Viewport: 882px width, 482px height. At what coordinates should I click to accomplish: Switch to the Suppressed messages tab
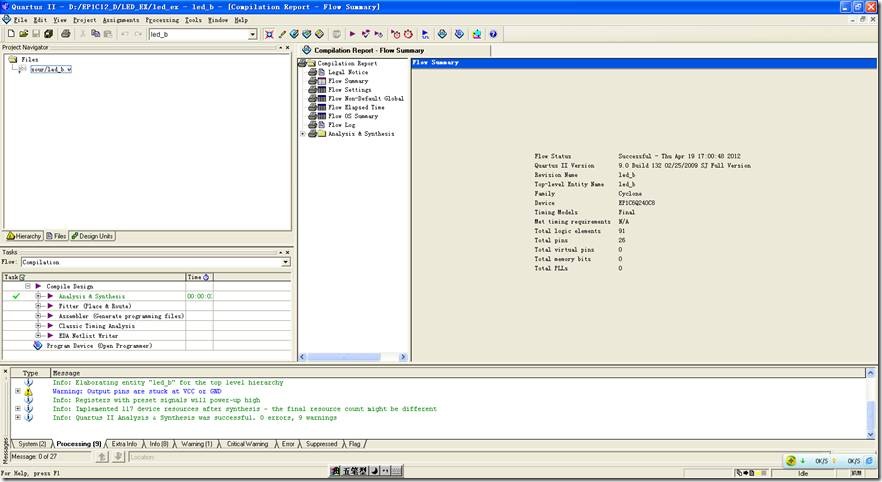tap(321, 444)
